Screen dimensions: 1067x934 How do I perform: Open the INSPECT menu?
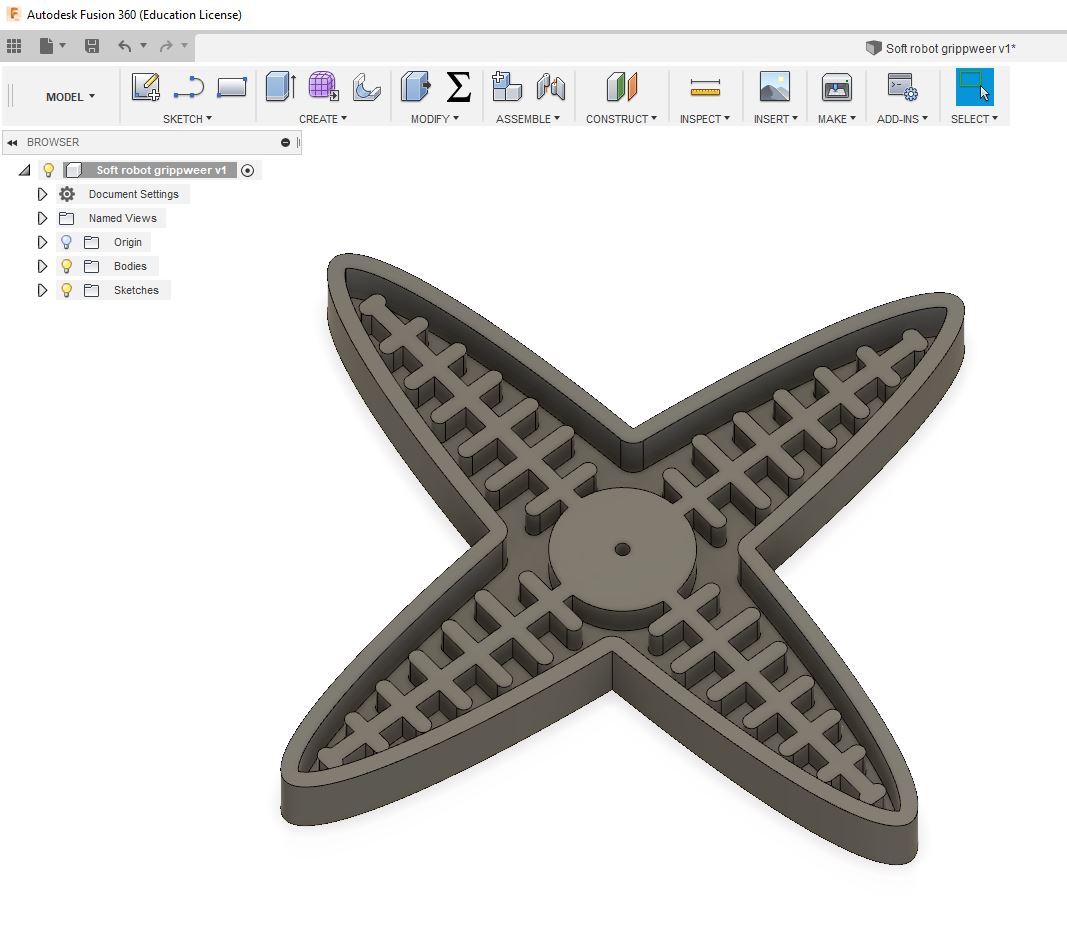pos(704,119)
